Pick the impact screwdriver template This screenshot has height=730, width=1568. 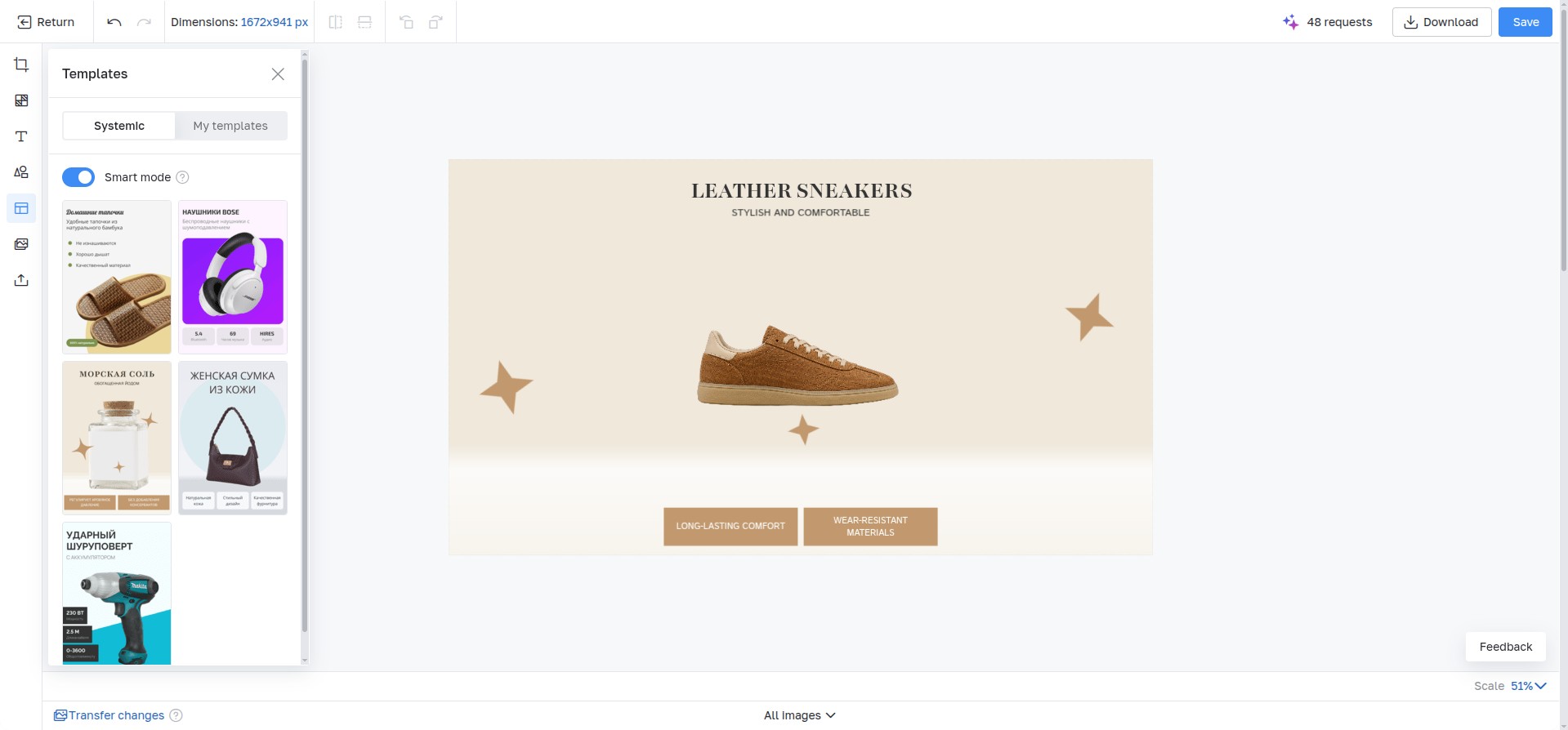pos(117,594)
